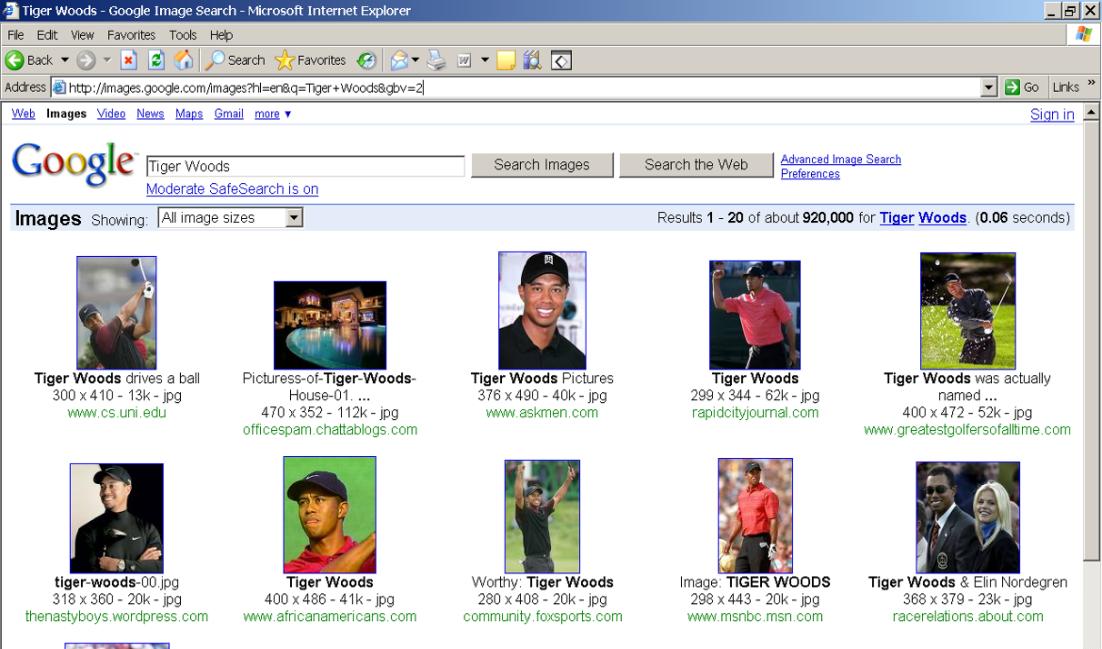Click the Google search text field

point(305,166)
